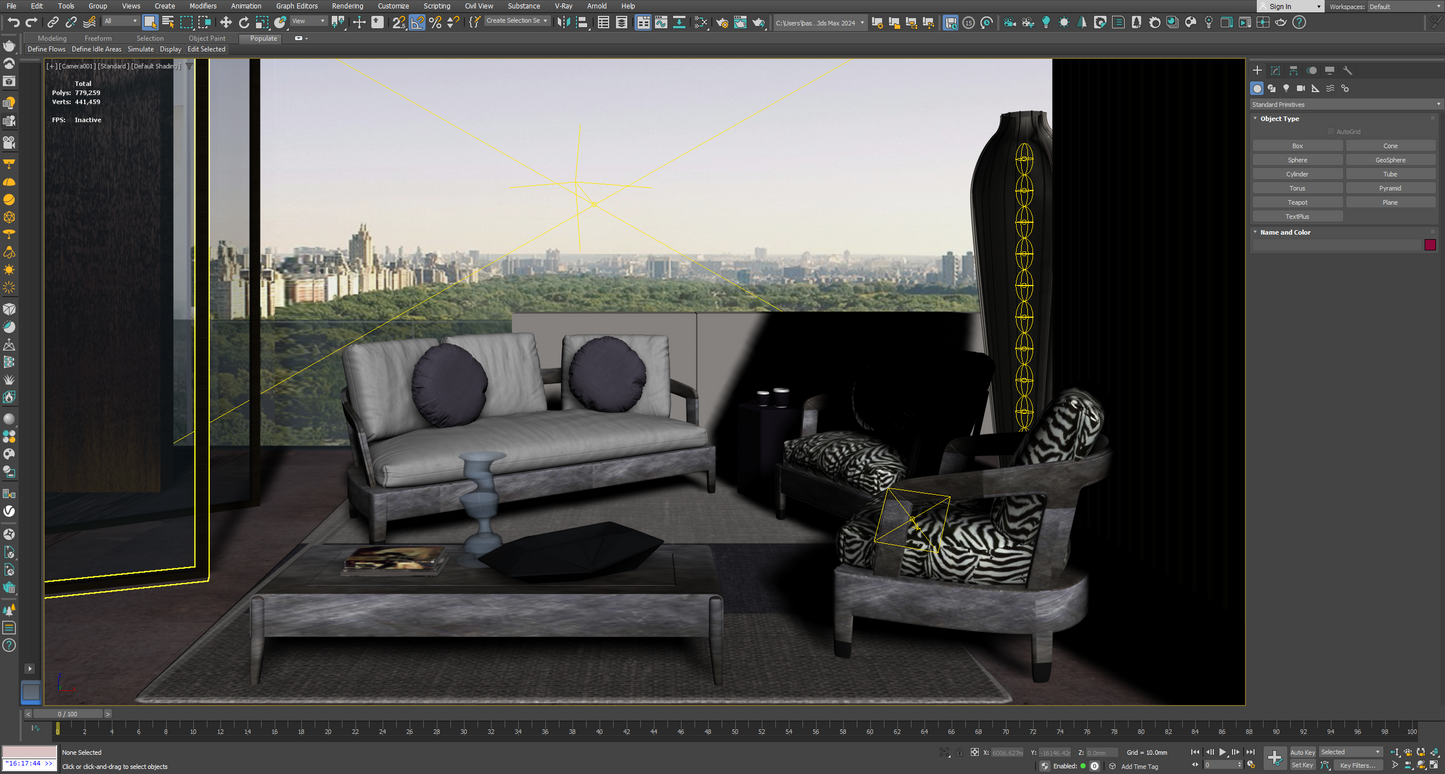Screen dimensions: 1445x774
Task: Open the Standard Primitives category dropdown
Action: [x=1346, y=104]
